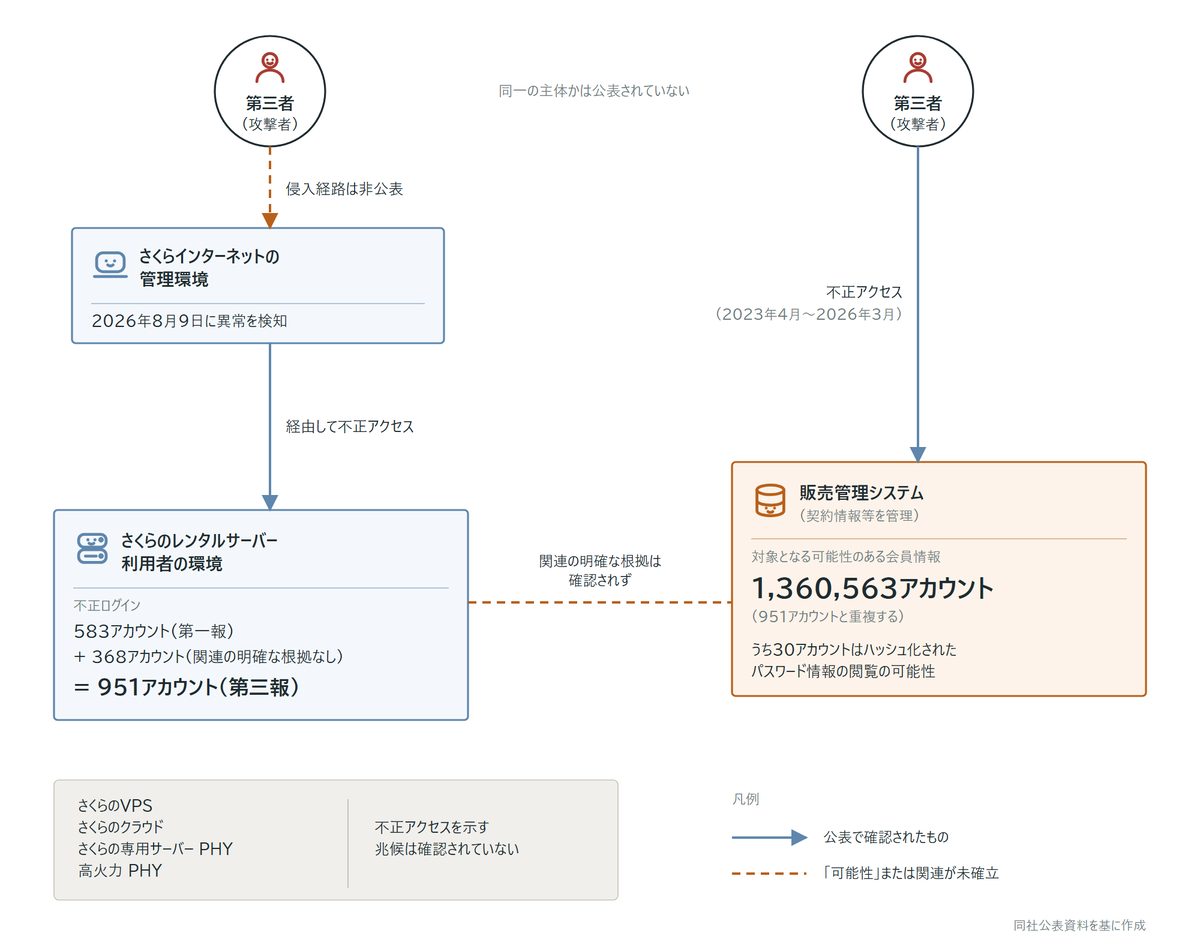Click the server icon beside さくらのレンタルサーバー
This screenshot has height=948, width=1200.
coord(92,548)
